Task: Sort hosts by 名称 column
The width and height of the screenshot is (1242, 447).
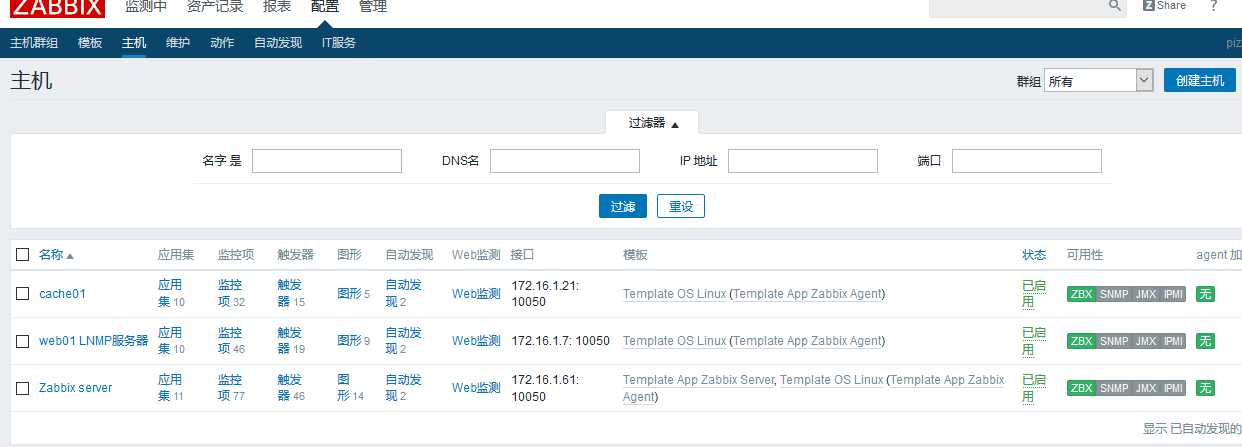Action: [56, 255]
